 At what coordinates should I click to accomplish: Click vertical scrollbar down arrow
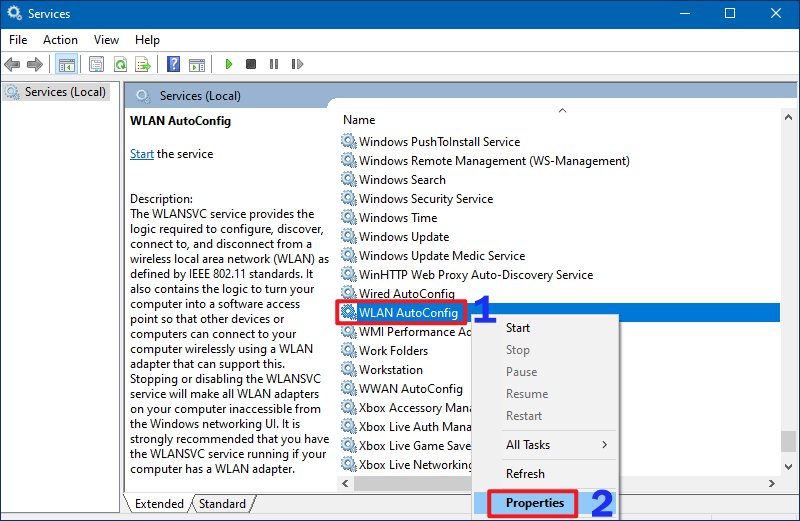click(788, 466)
